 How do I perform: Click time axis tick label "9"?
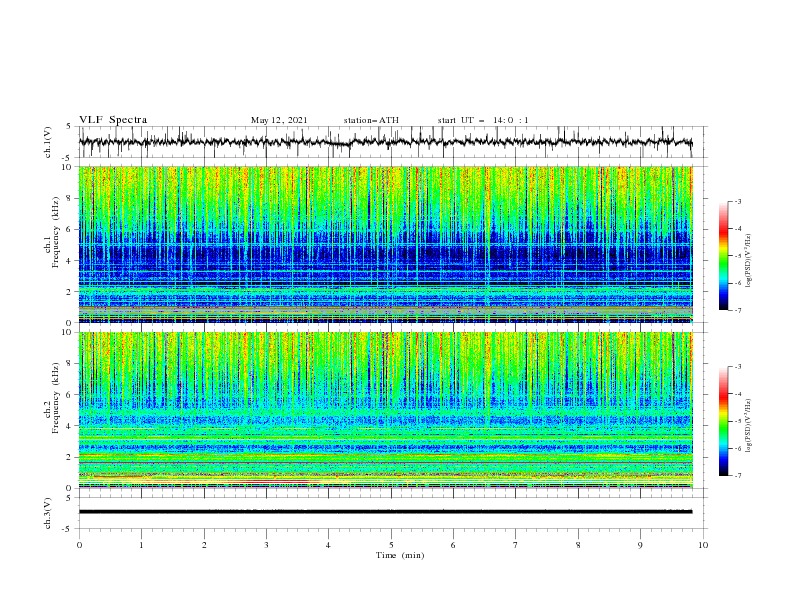click(640, 545)
